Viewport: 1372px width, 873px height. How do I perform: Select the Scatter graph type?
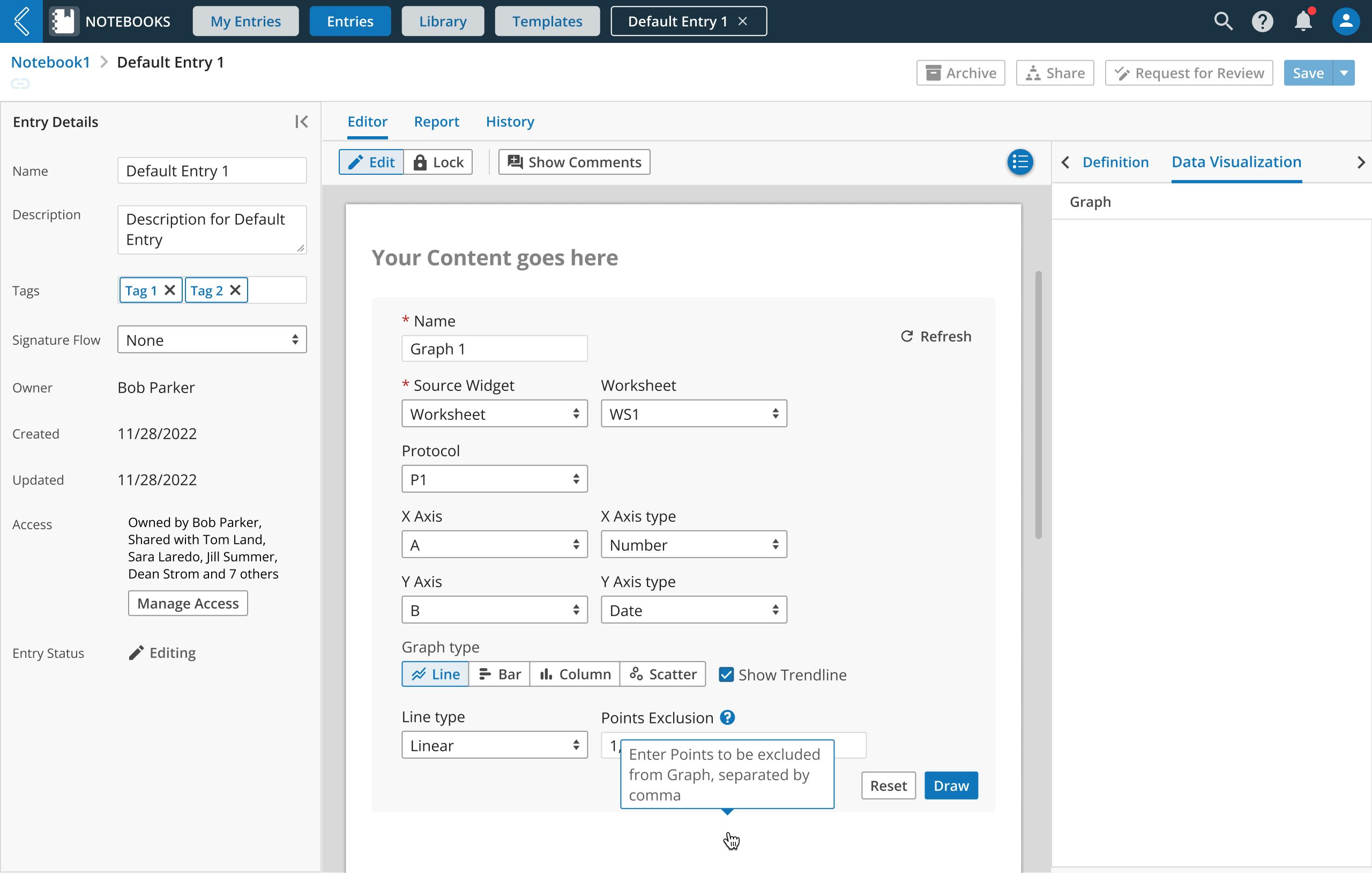662,675
